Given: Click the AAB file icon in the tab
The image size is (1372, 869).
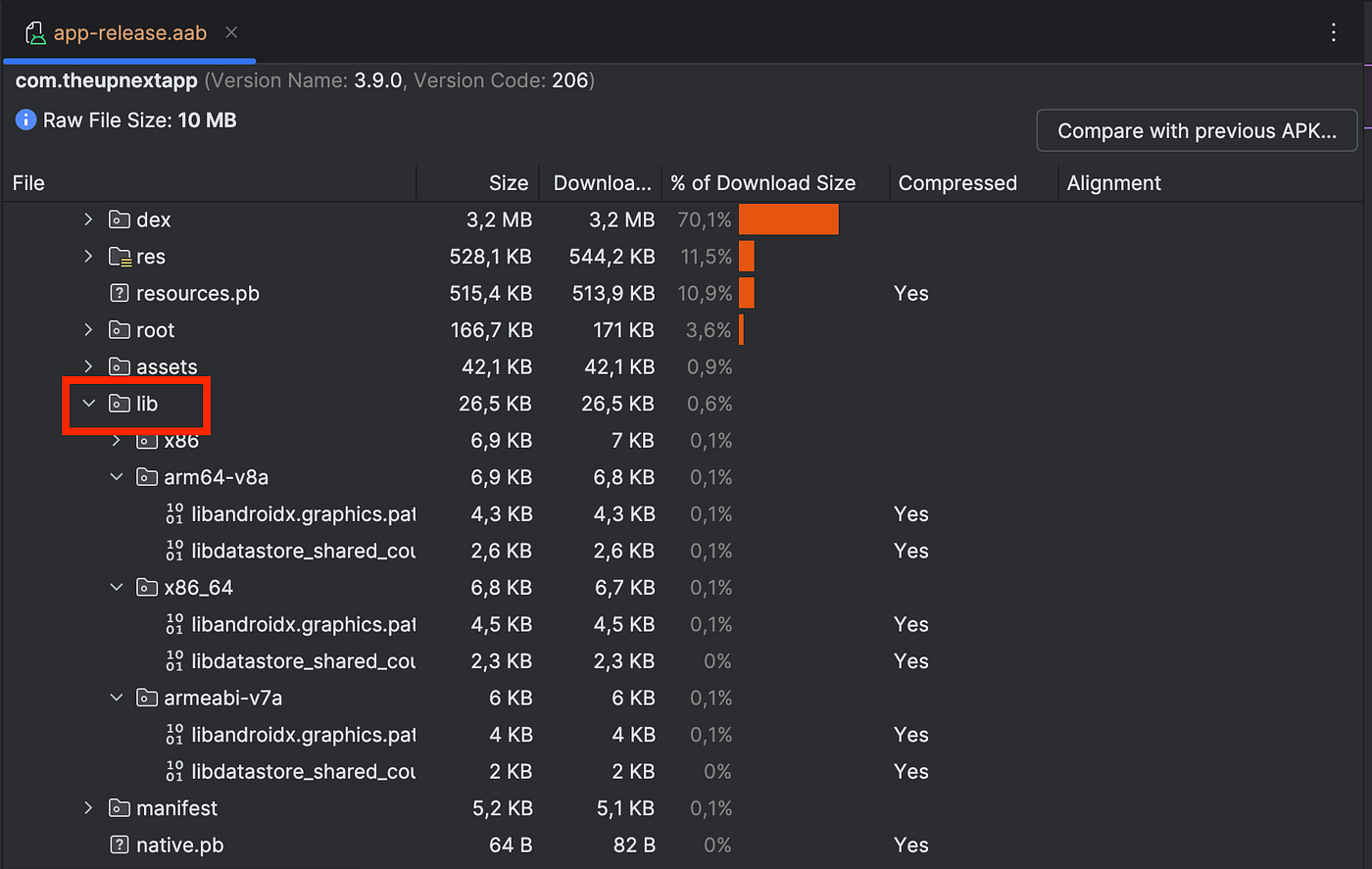Looking at the screenshot, I should (x=36, y=31).
